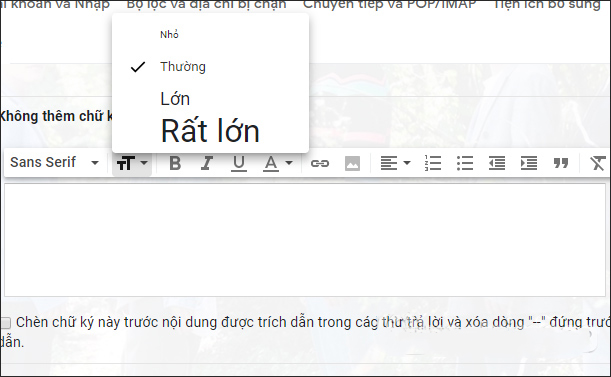Open Sans Serif font dropdown
The height and width of the screenshot is (377, 611).
tap(55, 163)
